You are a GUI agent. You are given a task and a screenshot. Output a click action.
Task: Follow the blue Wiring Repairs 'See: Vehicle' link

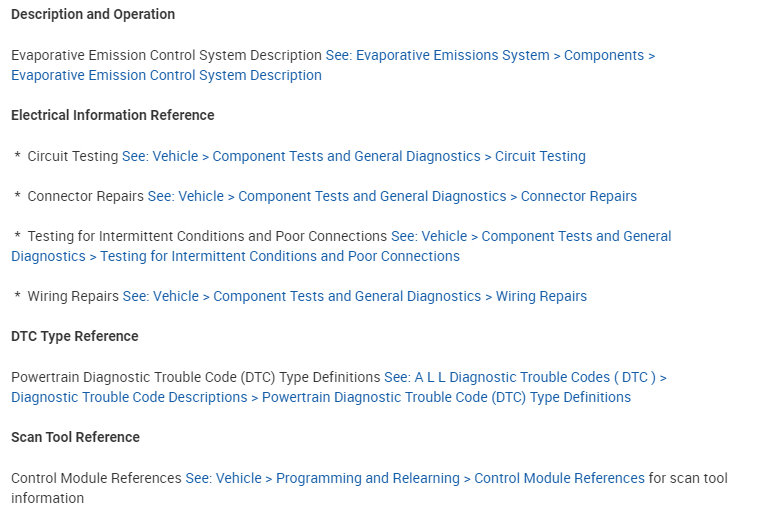click(x=355, y=297)
